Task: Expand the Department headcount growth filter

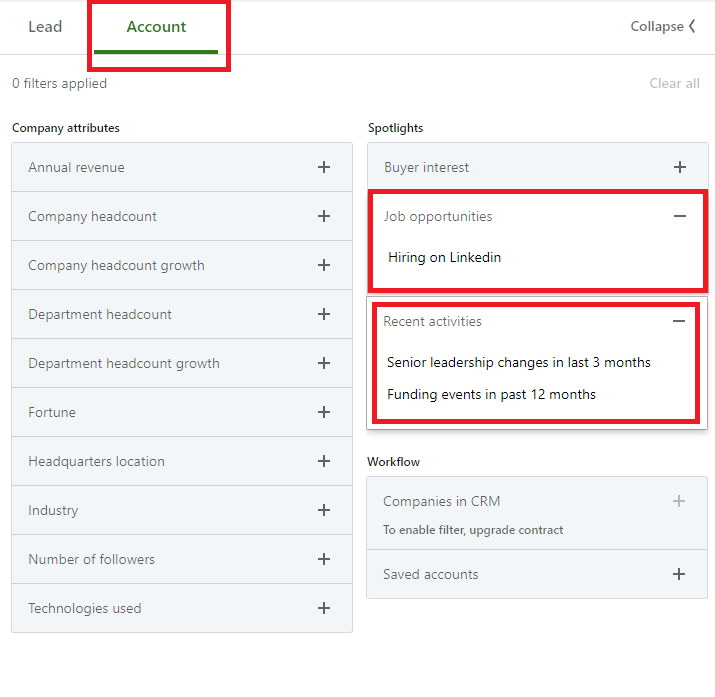Action: point(323,363)
